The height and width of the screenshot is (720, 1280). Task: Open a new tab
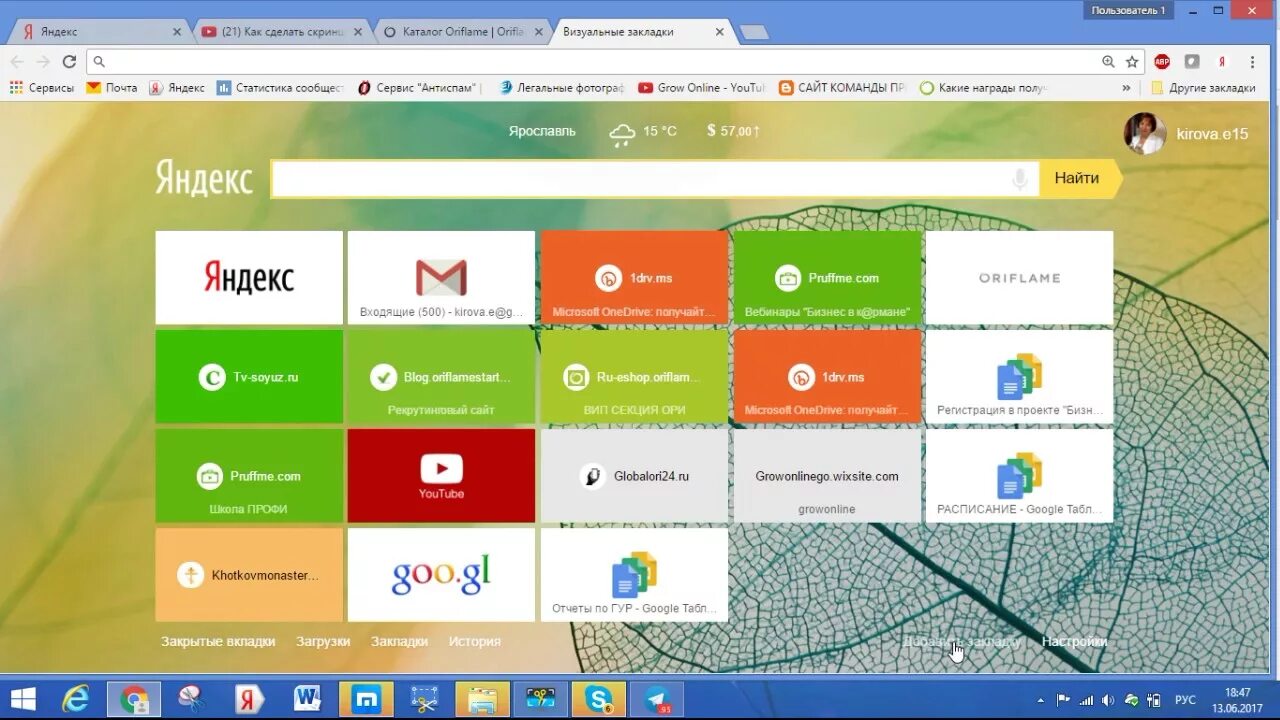(x=754, y=33)
